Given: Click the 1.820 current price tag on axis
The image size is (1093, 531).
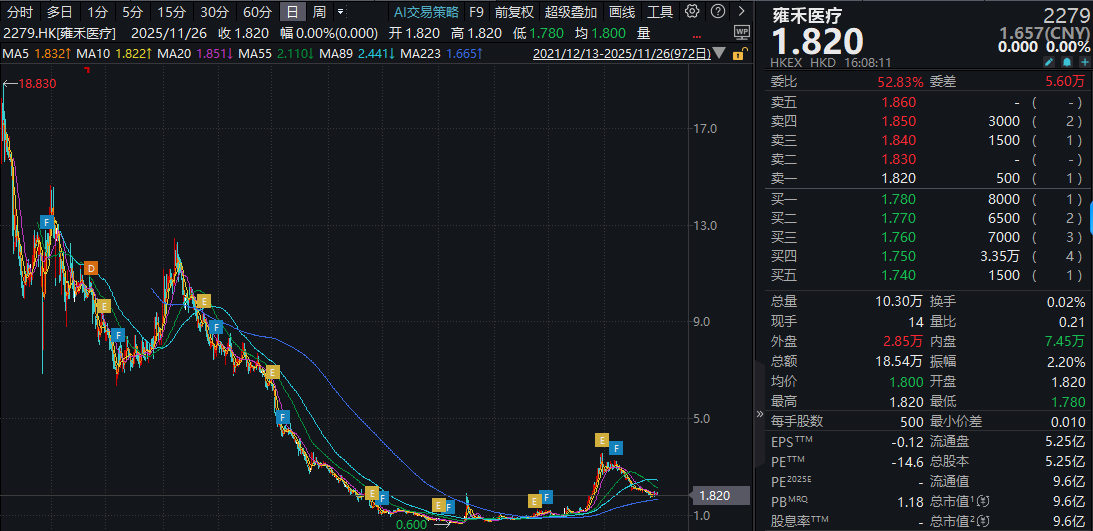Looking at the screenshot, I should (x=714, y=495).
